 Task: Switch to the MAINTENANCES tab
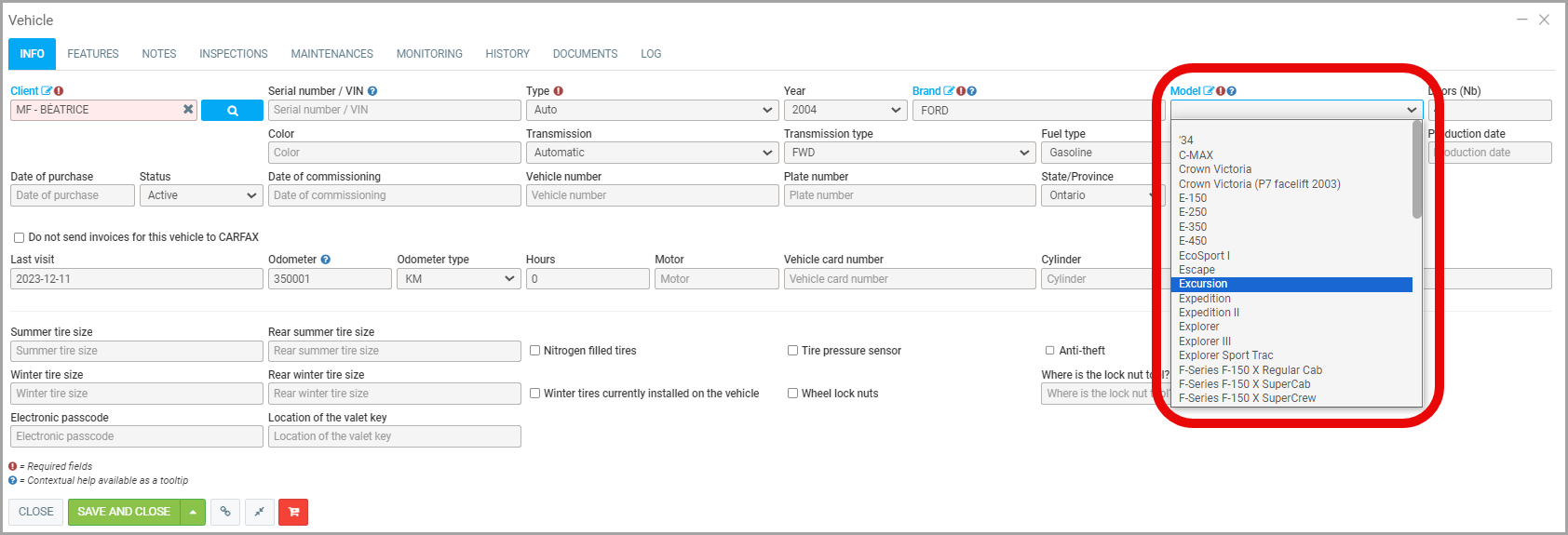pos(331,54)
